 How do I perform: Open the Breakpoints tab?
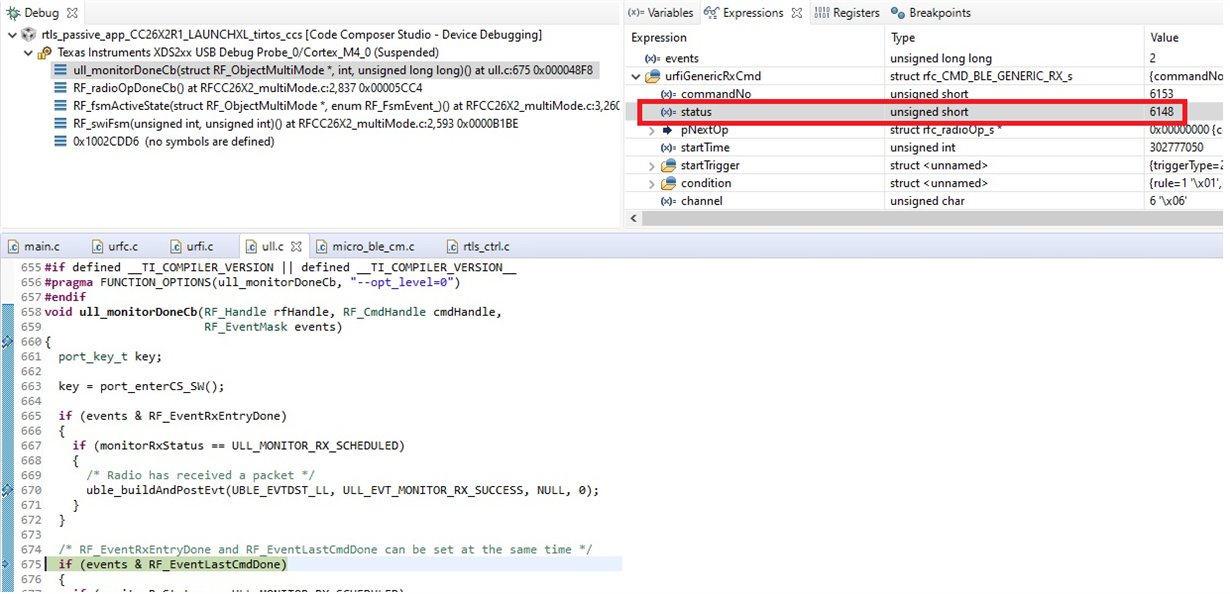(930, 13)
